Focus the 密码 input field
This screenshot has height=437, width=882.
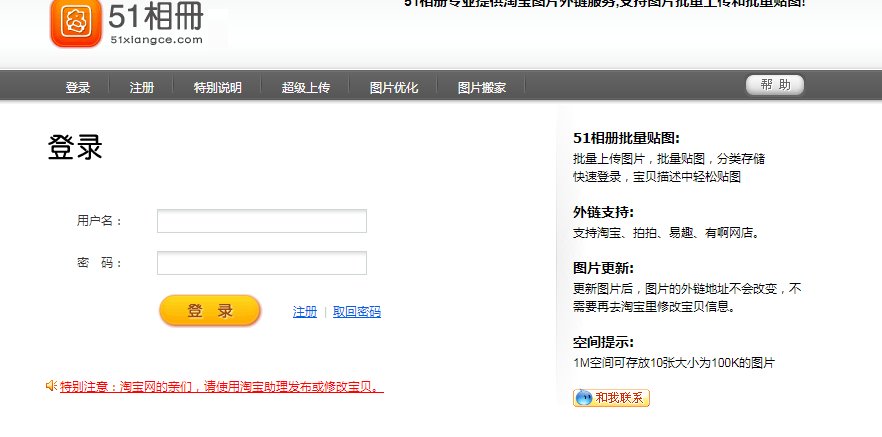(x=262, y=263)
